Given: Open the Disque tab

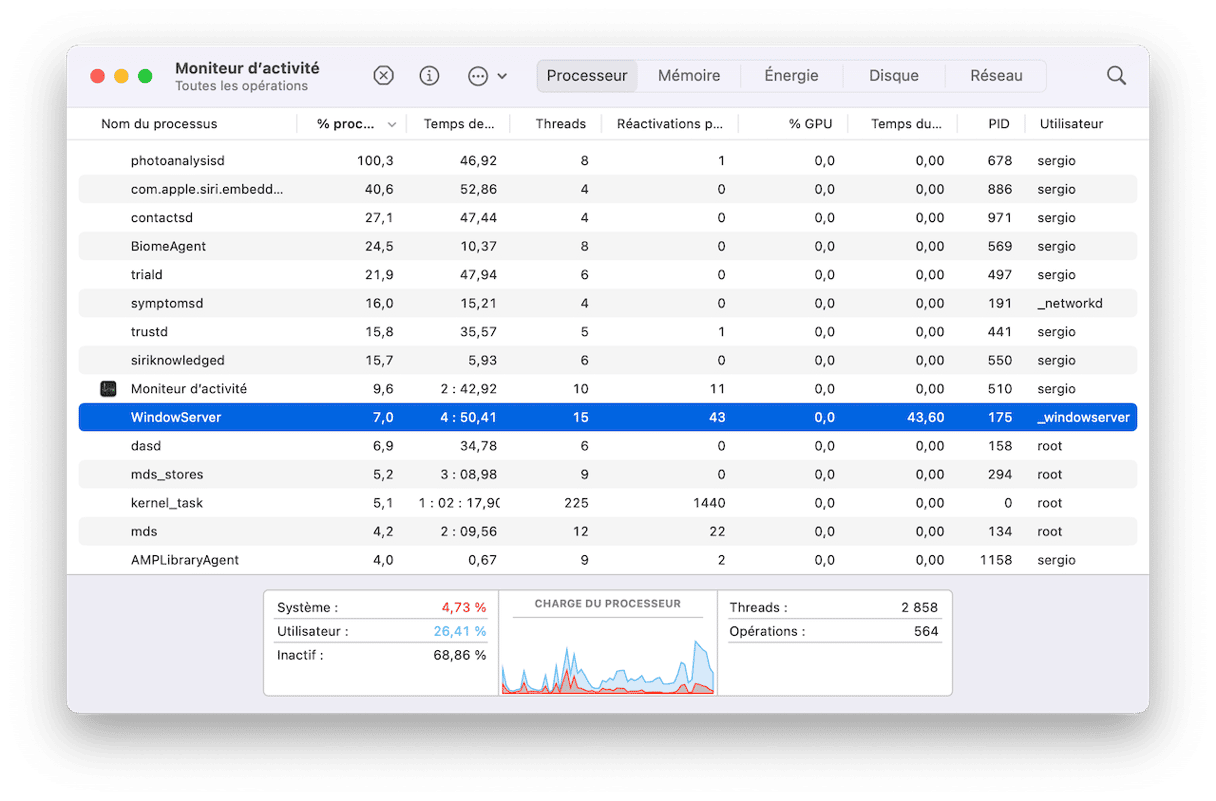Looking at the screenshot, I should coord(894,76).
